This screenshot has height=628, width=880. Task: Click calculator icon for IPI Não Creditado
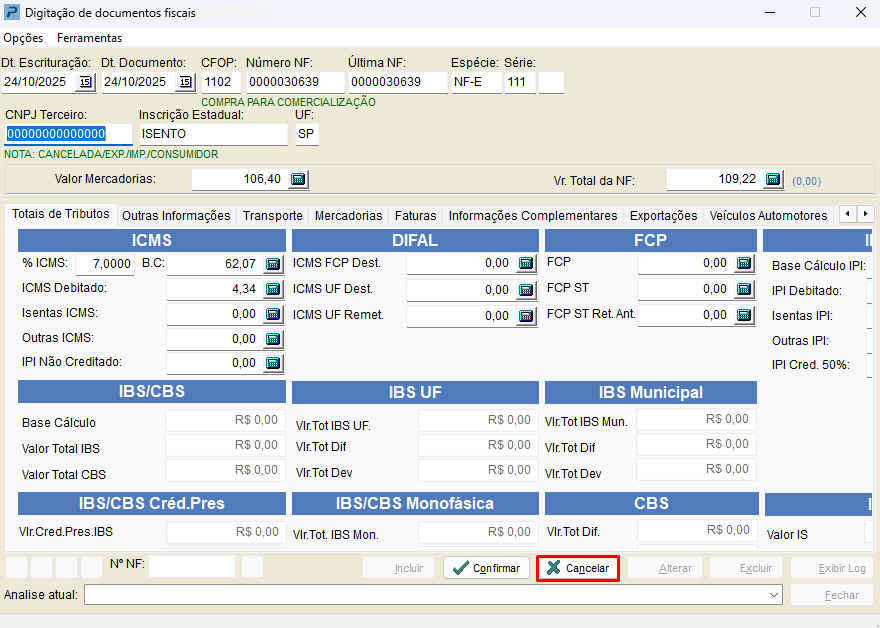[x=273, y=363]
